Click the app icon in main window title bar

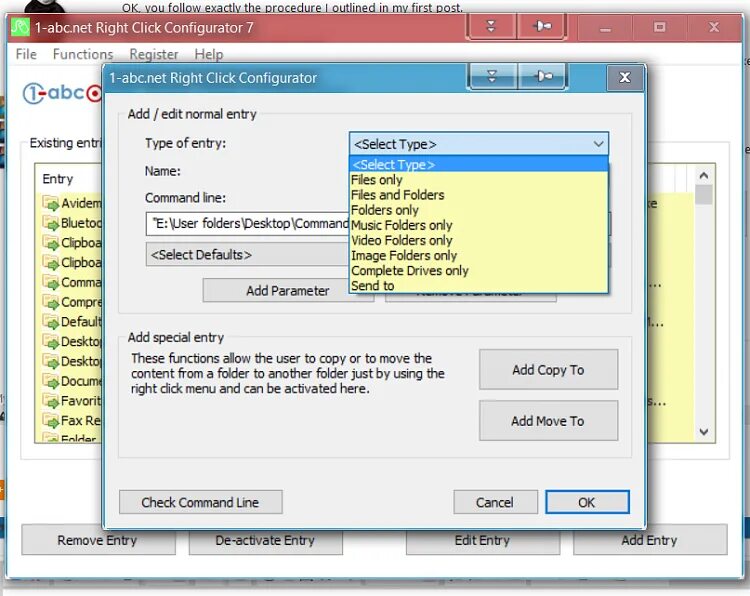20,27
